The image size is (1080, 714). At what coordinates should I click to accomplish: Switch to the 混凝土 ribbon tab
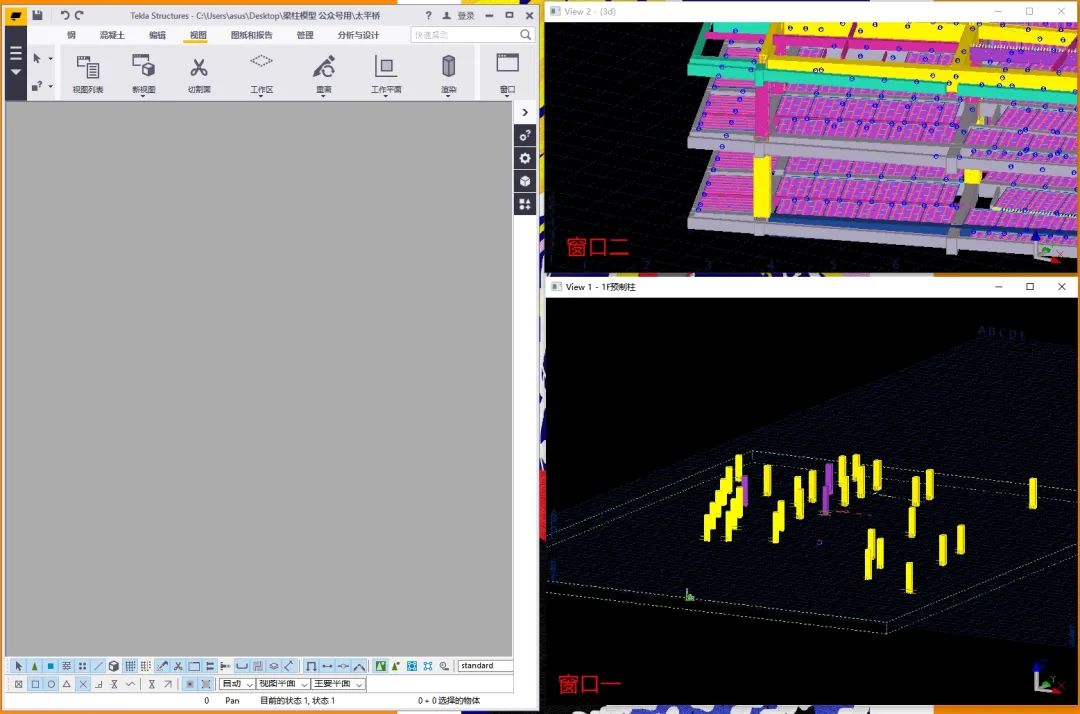pyautogui.click(x=112, y=35)
